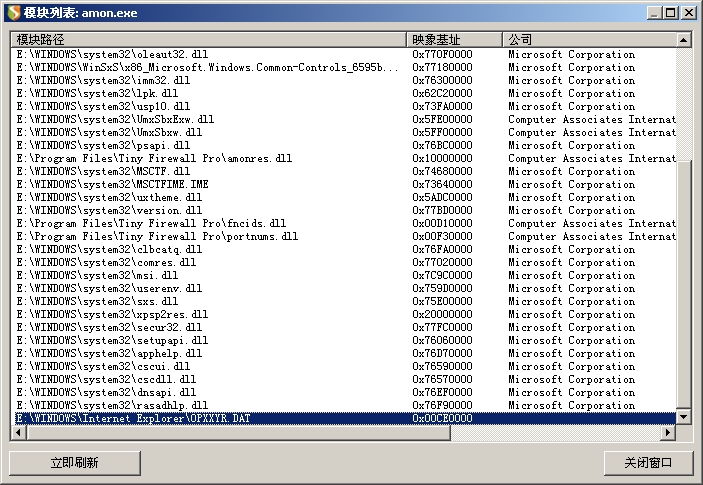
Task: Click the highlighted OPXXYR.DAT row
Action: point(344,418)
